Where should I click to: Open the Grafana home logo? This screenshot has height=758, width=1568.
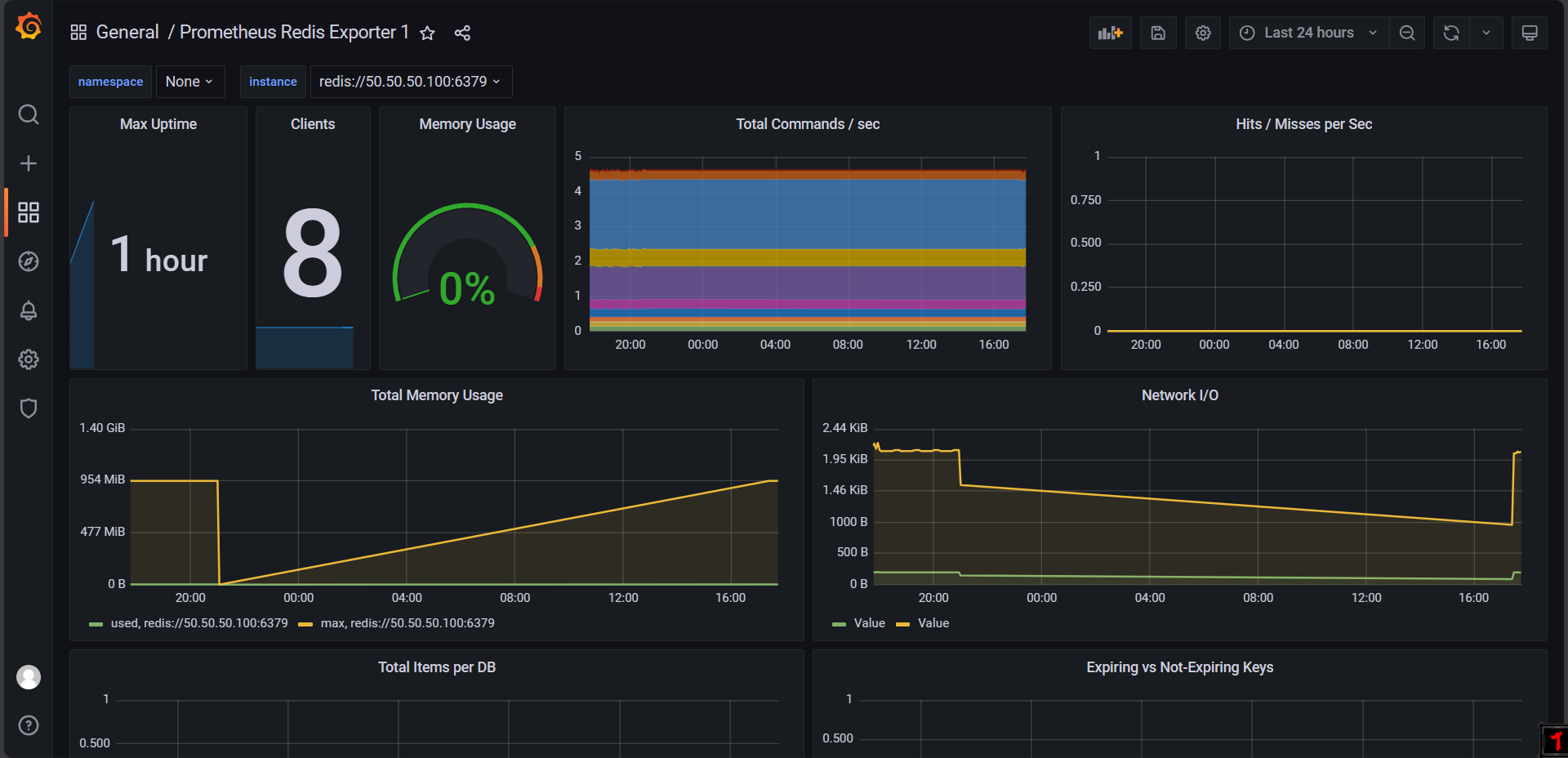[29, 27]
